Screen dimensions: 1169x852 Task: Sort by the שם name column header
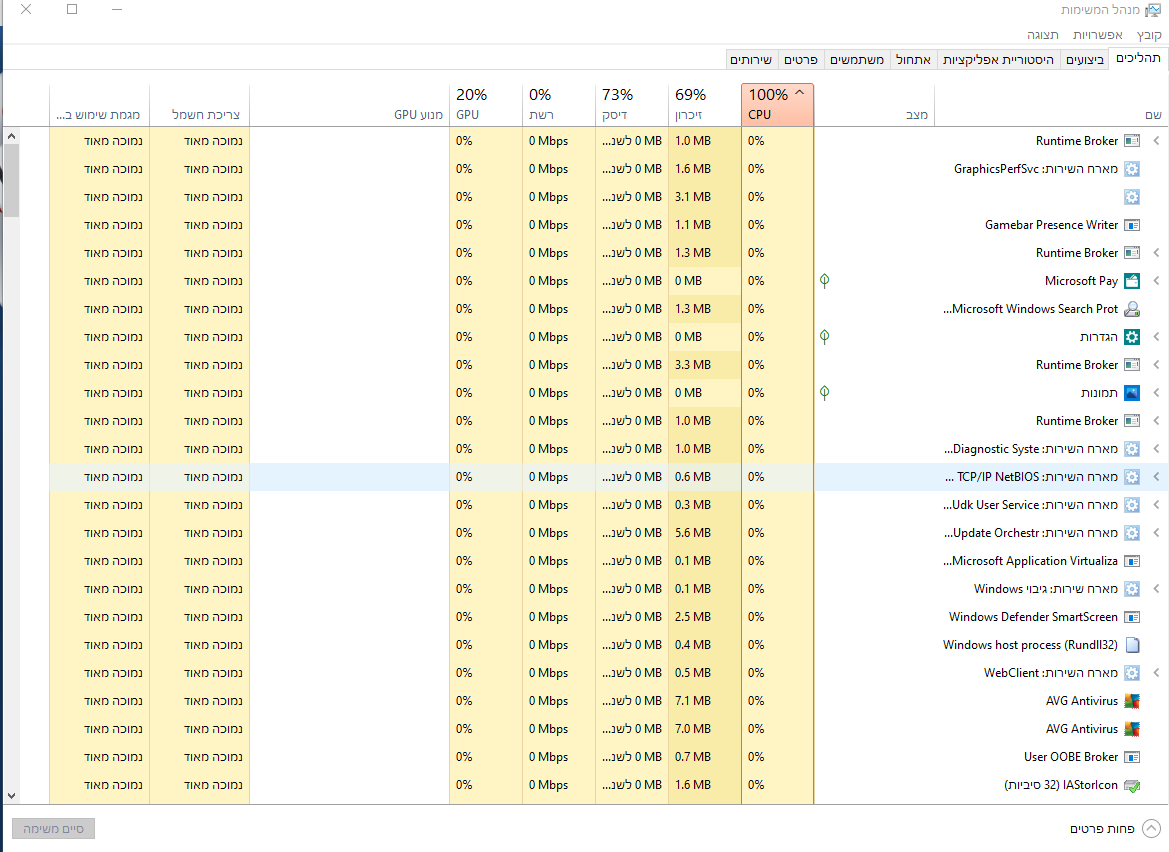pos(1051,104)
